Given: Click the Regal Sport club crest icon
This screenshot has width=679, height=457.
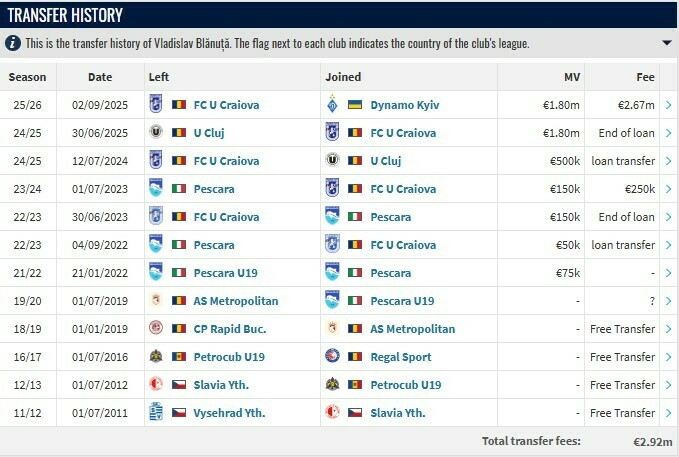Looking at the screenshot, I should pyautogui.click(x=332, y=357).
